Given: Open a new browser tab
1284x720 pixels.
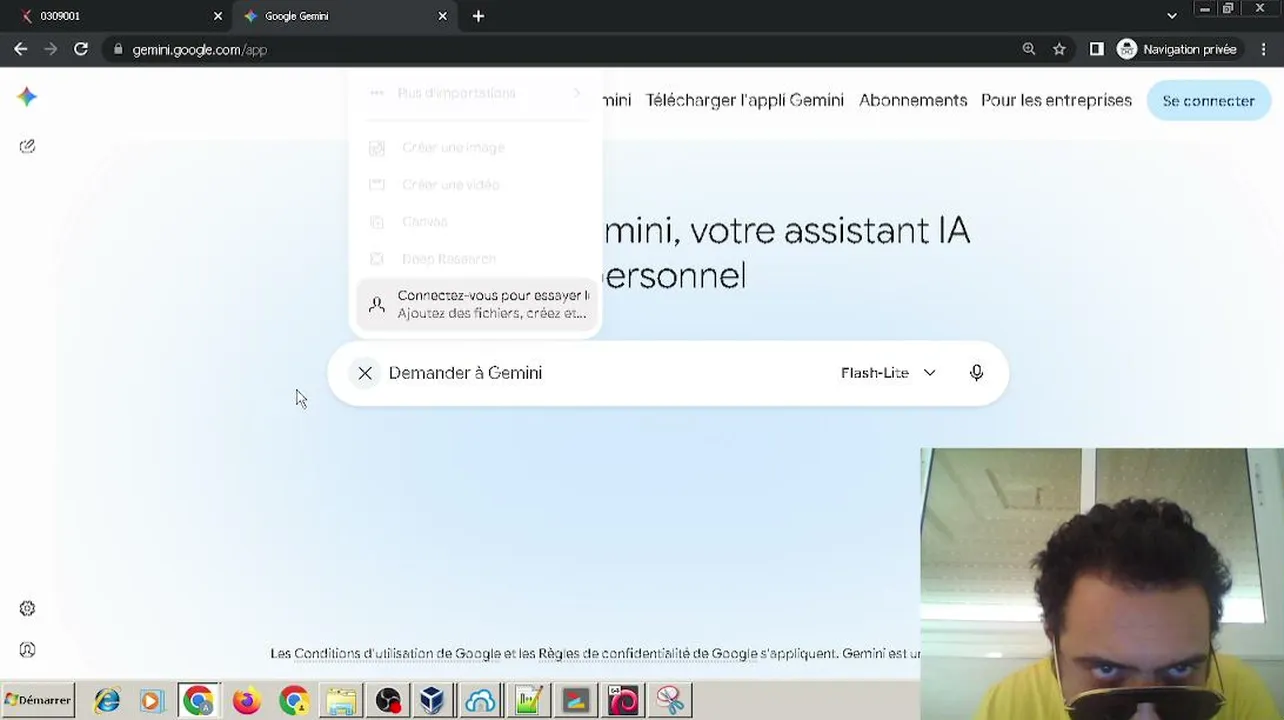Looking at the screenshot, I should click(x=478, y=16).
